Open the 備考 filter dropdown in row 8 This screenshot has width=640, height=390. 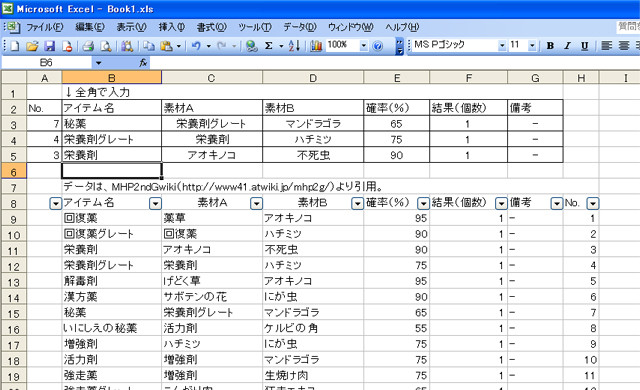click(557, 203)
